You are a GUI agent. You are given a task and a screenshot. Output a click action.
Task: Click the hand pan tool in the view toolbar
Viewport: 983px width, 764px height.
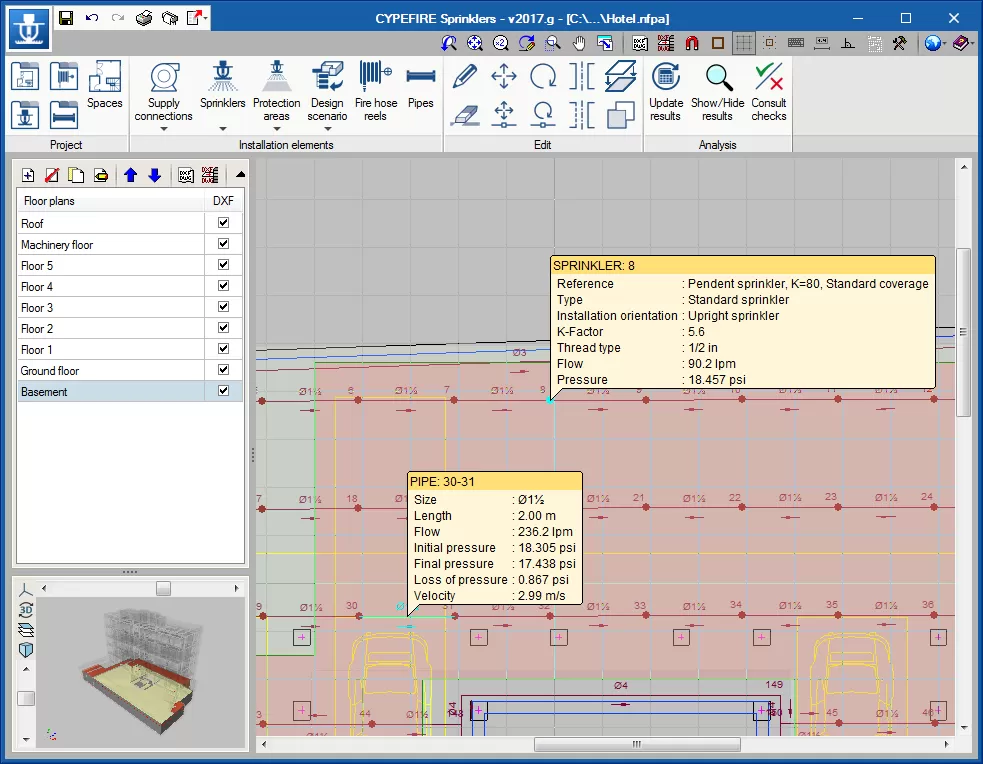(579, 43)
